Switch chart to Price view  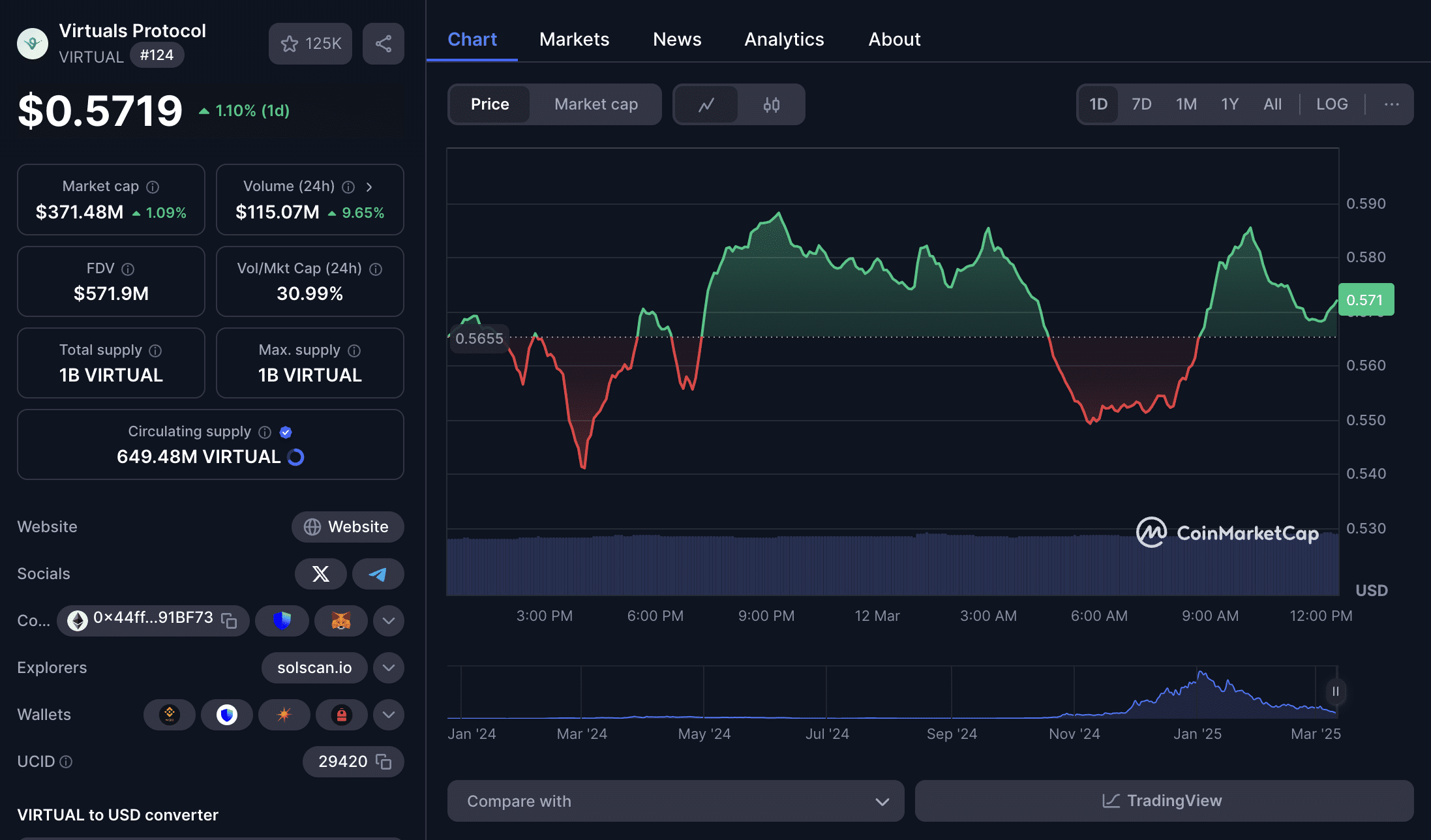coord(490,104)
